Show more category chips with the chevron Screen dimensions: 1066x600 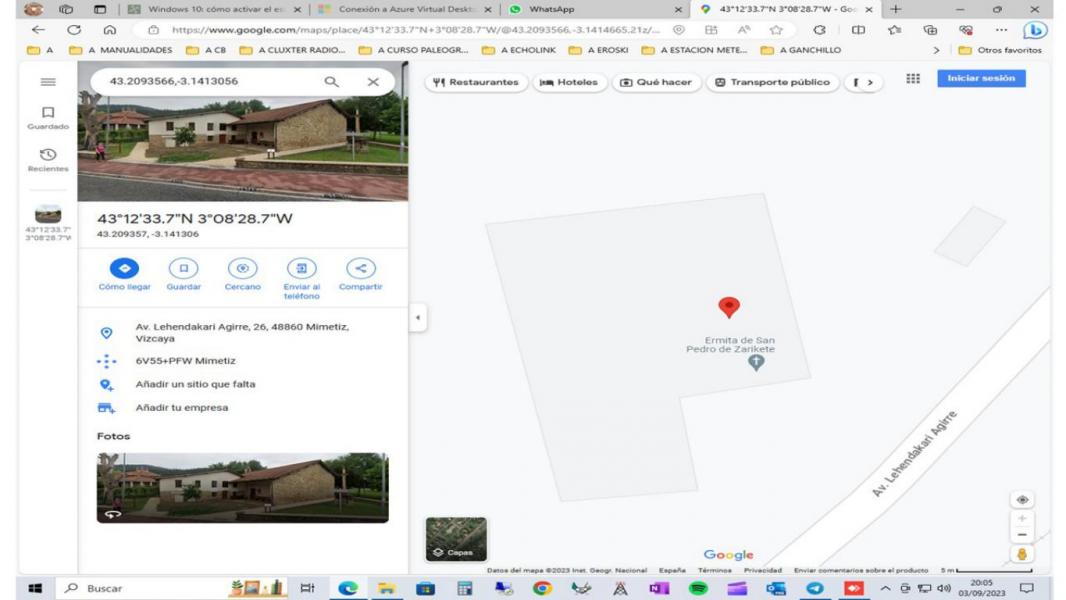click(869, 83)
